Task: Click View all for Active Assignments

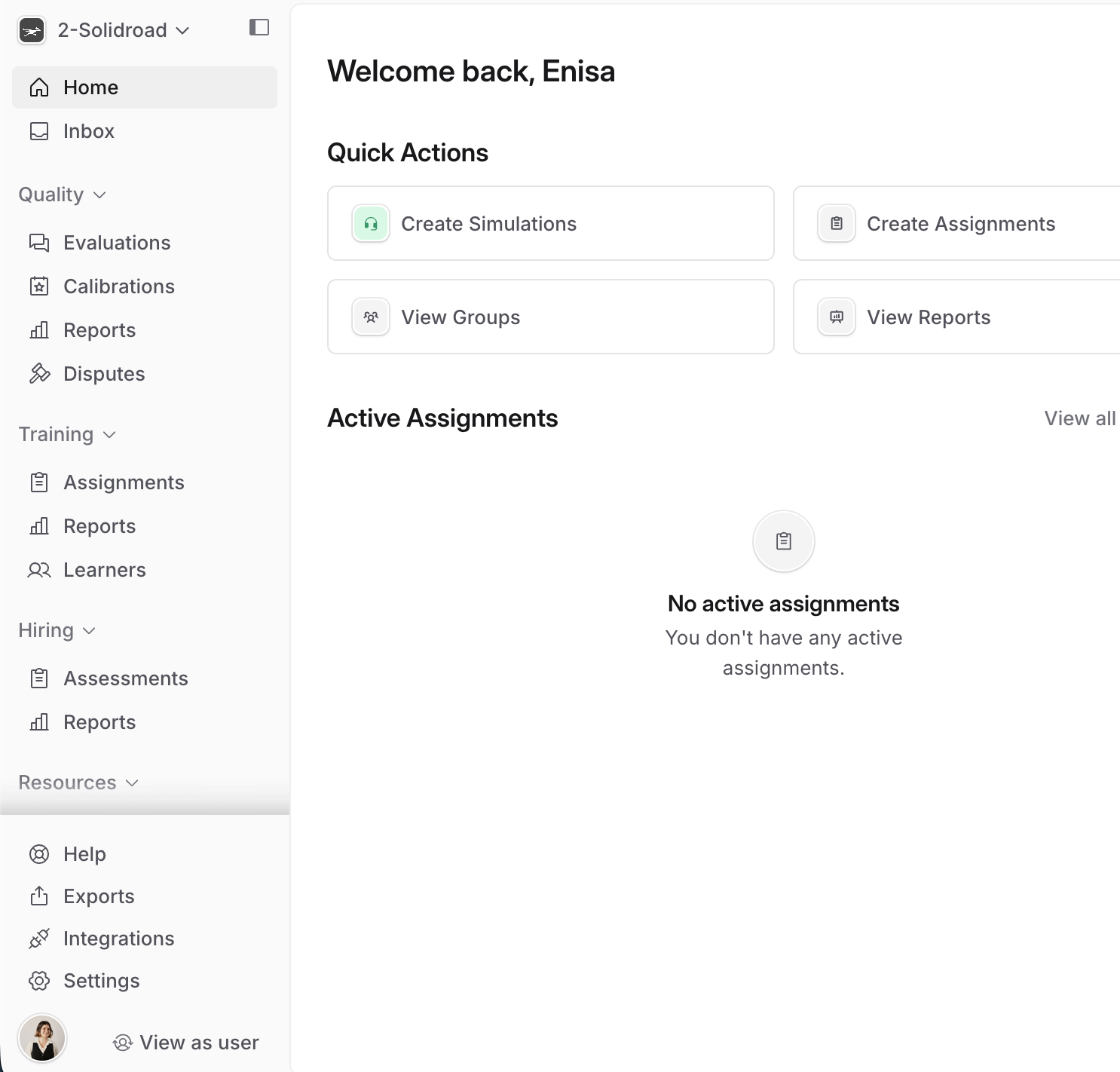Action: coord(1080,418)
